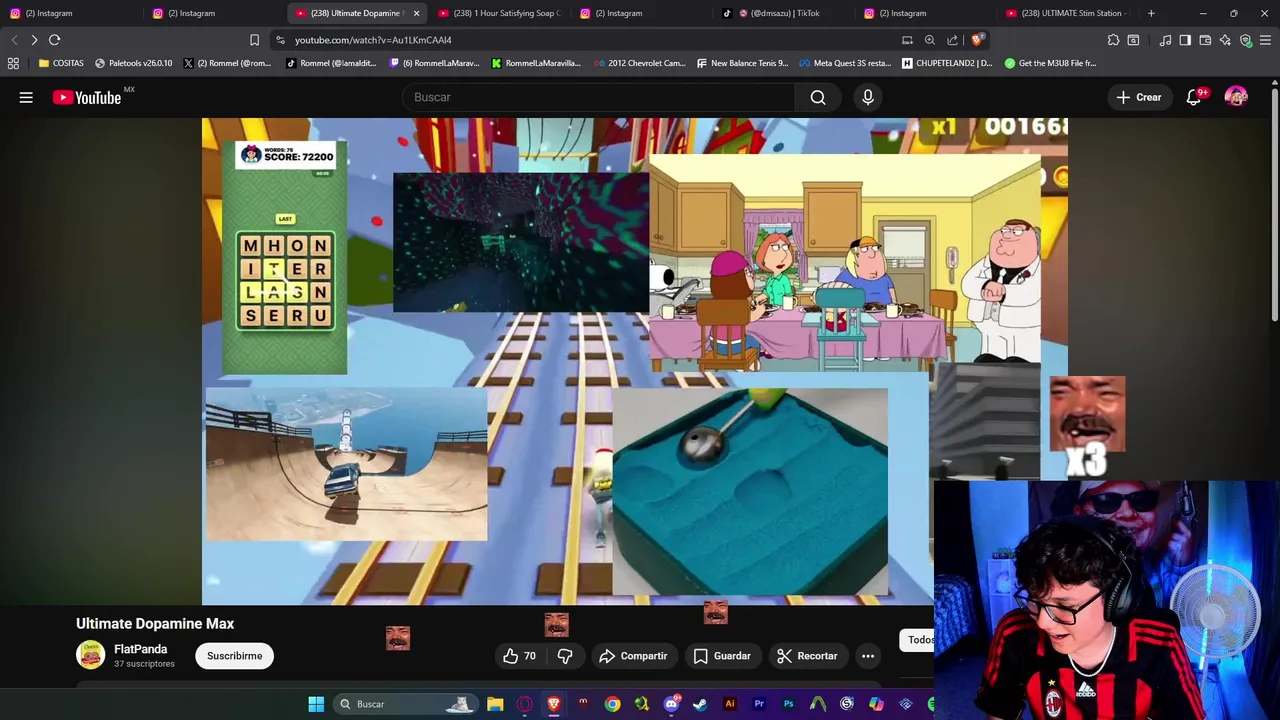The width and height of the screenshot is (1280, 720).
Task: Open Google Chrome from the taskbar
Action: pyautogui.click(x=612, y=704)
